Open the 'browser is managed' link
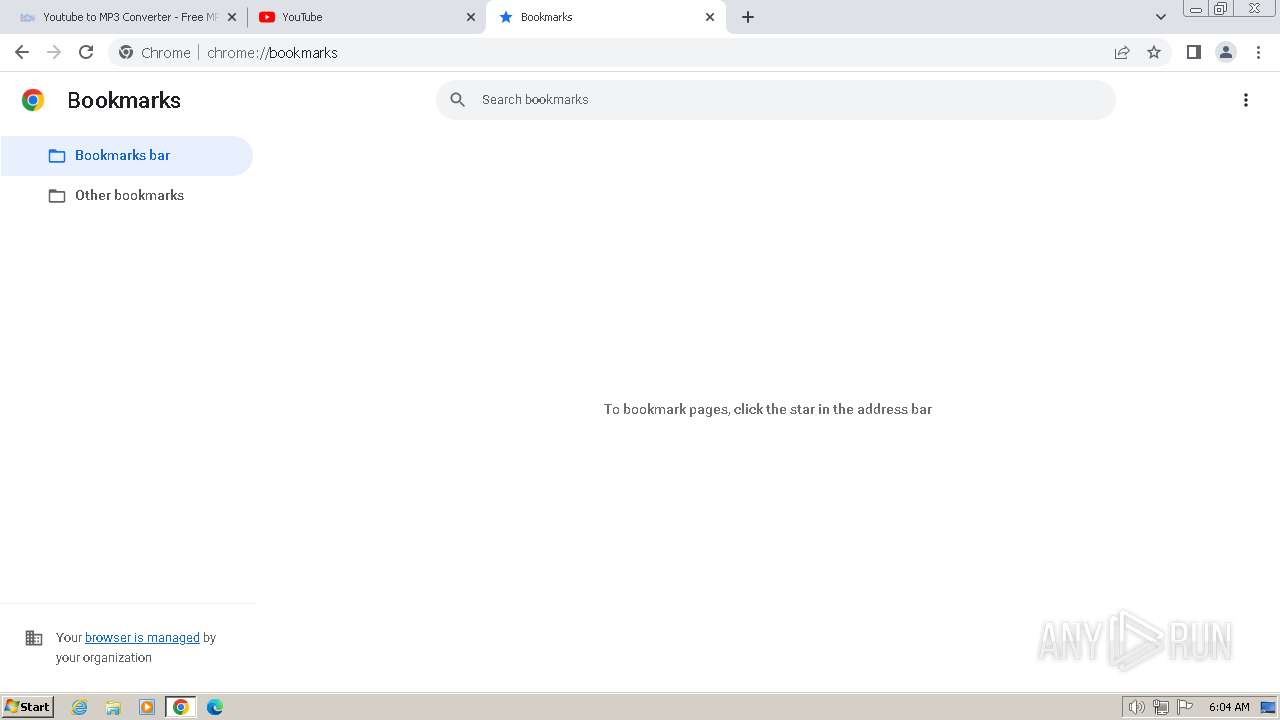This screenshot has width=1280, height=720. tap(142, 638)
